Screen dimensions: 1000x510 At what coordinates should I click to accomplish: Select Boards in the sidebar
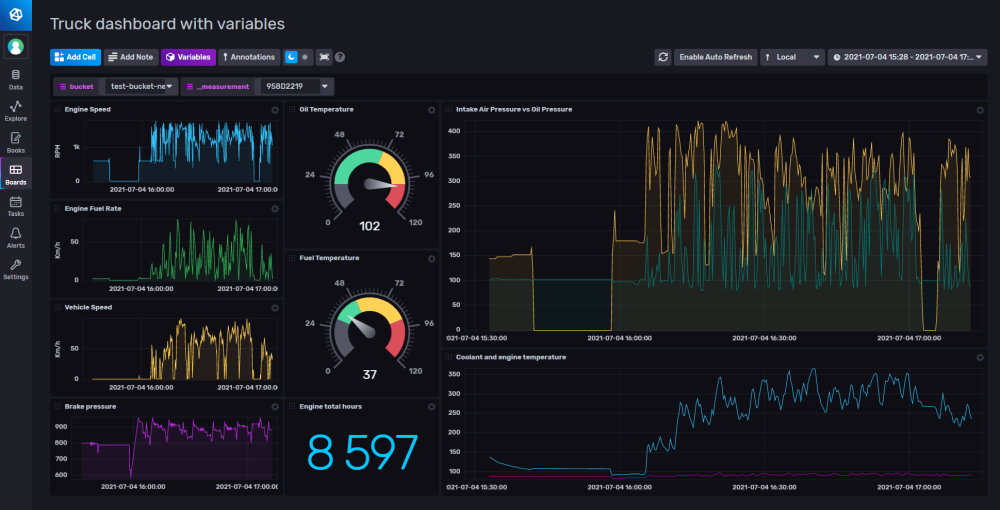[x=15, y=175]
